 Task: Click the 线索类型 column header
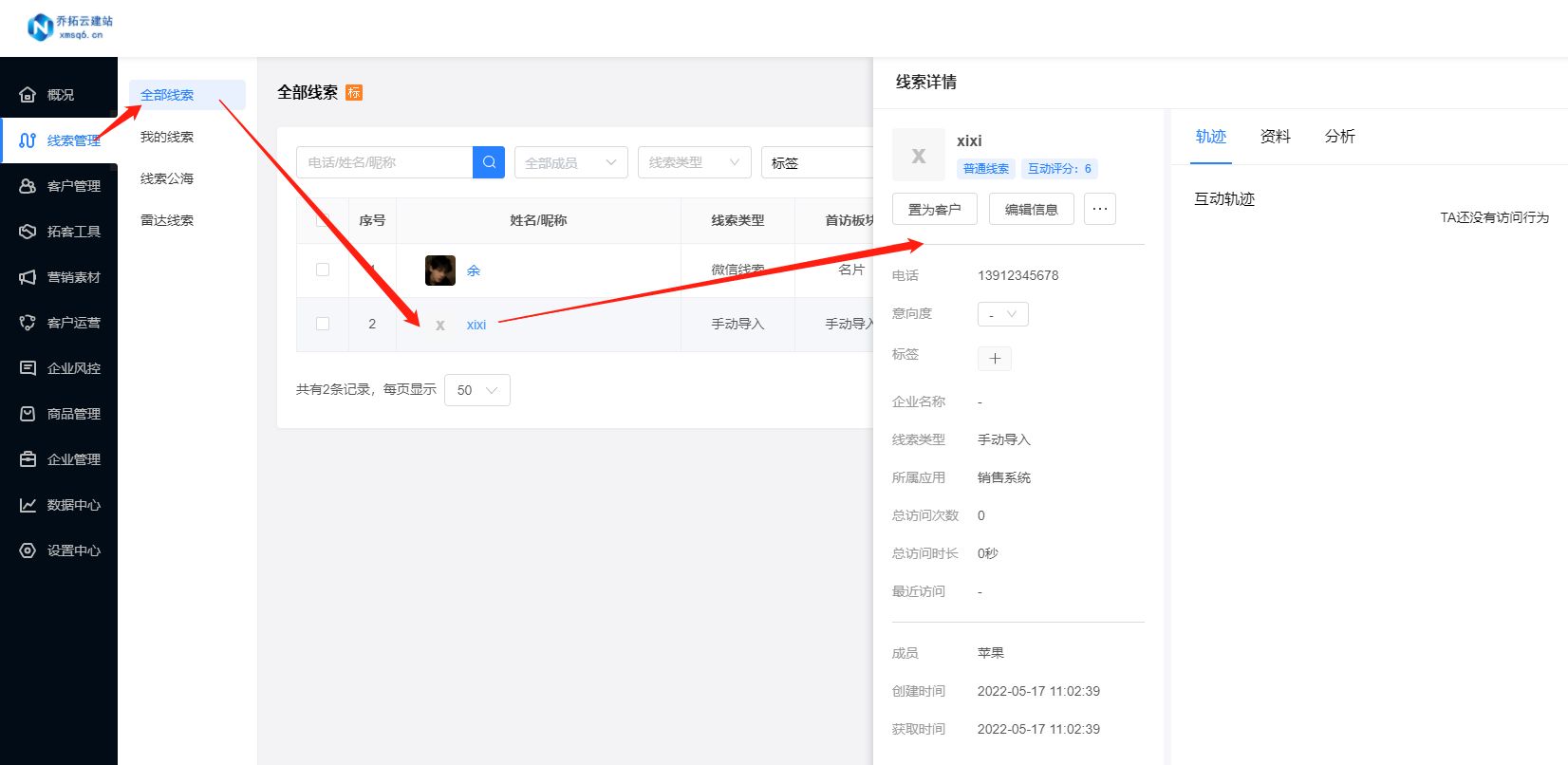pyautogui.click(x=737, y=220)
